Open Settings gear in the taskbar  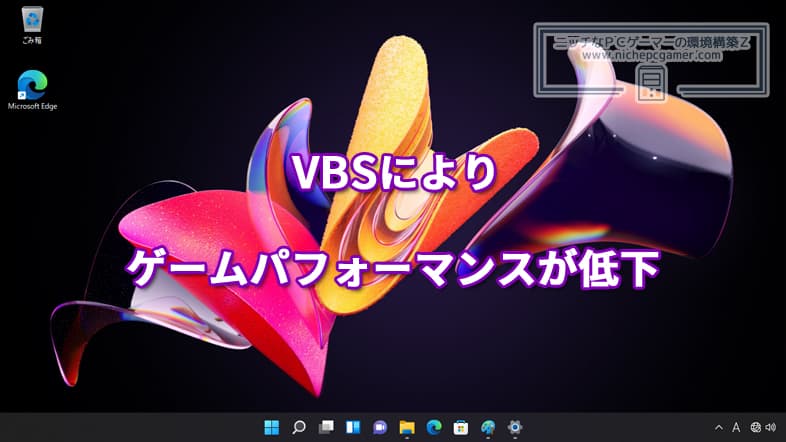tap(515, 427)
